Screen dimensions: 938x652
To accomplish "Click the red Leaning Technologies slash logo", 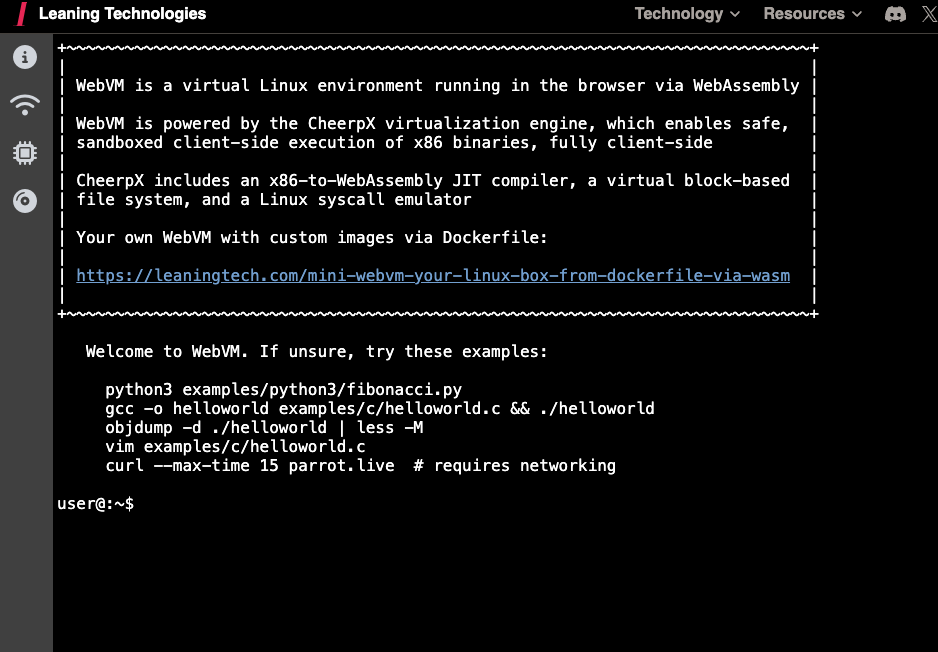I will 21,14.
